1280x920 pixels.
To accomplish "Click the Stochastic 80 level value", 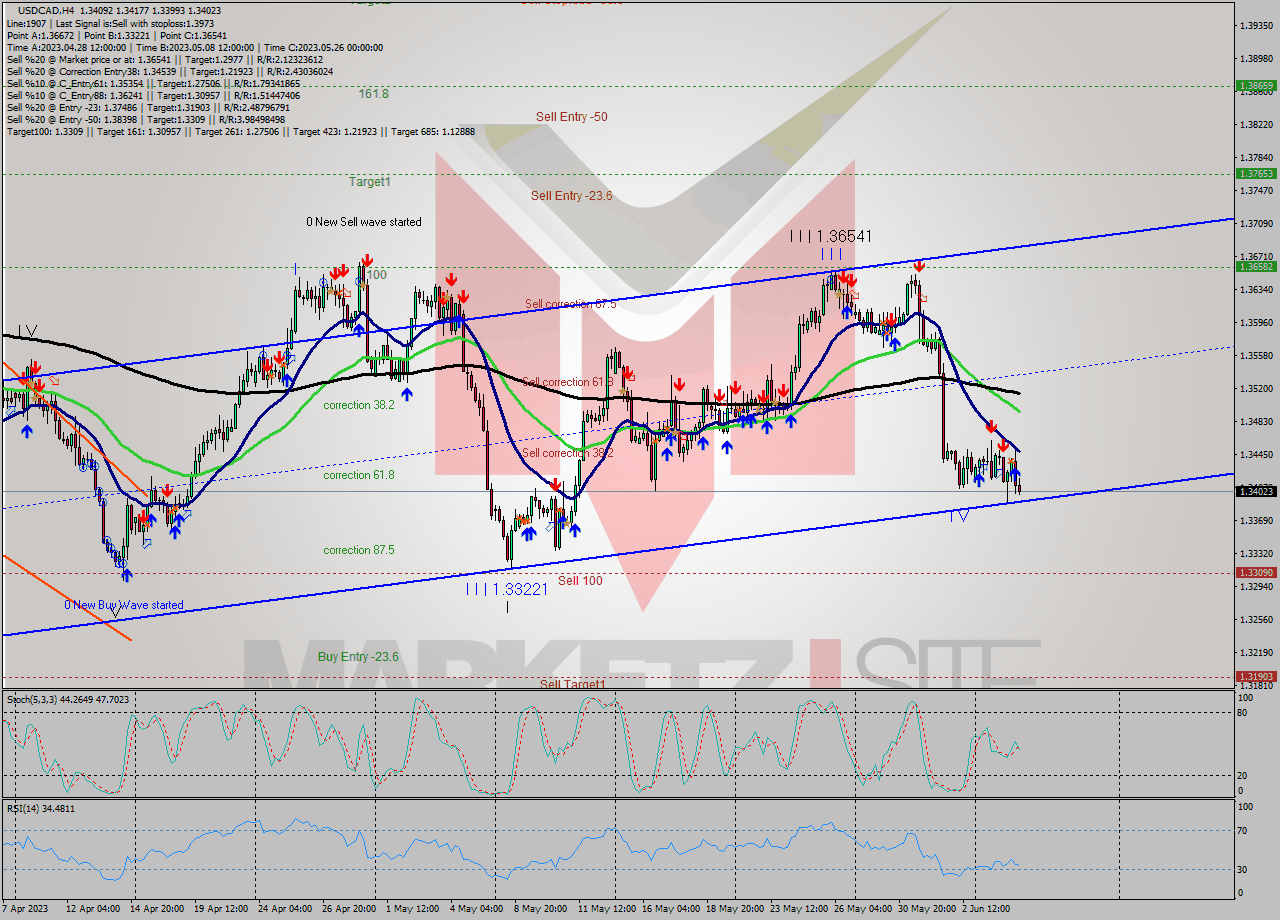I will pyautogui.click(x=1241, y=713).
